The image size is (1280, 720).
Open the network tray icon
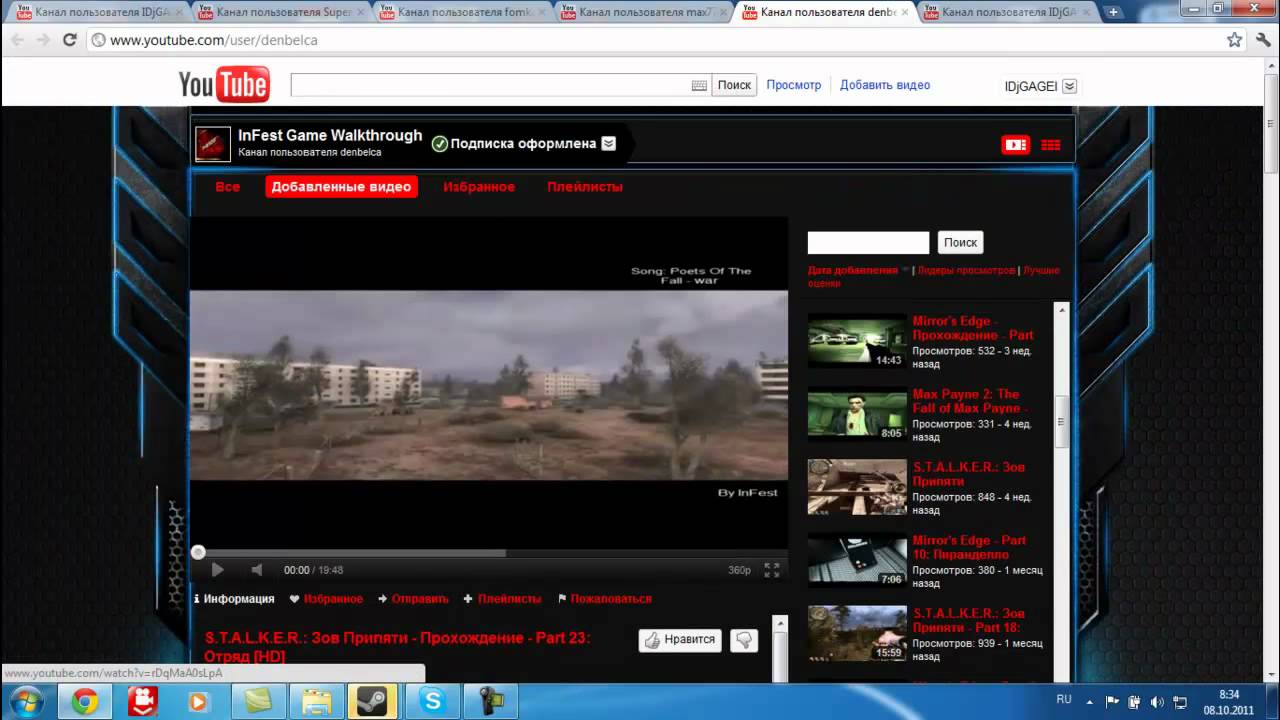coord(1180,702)
